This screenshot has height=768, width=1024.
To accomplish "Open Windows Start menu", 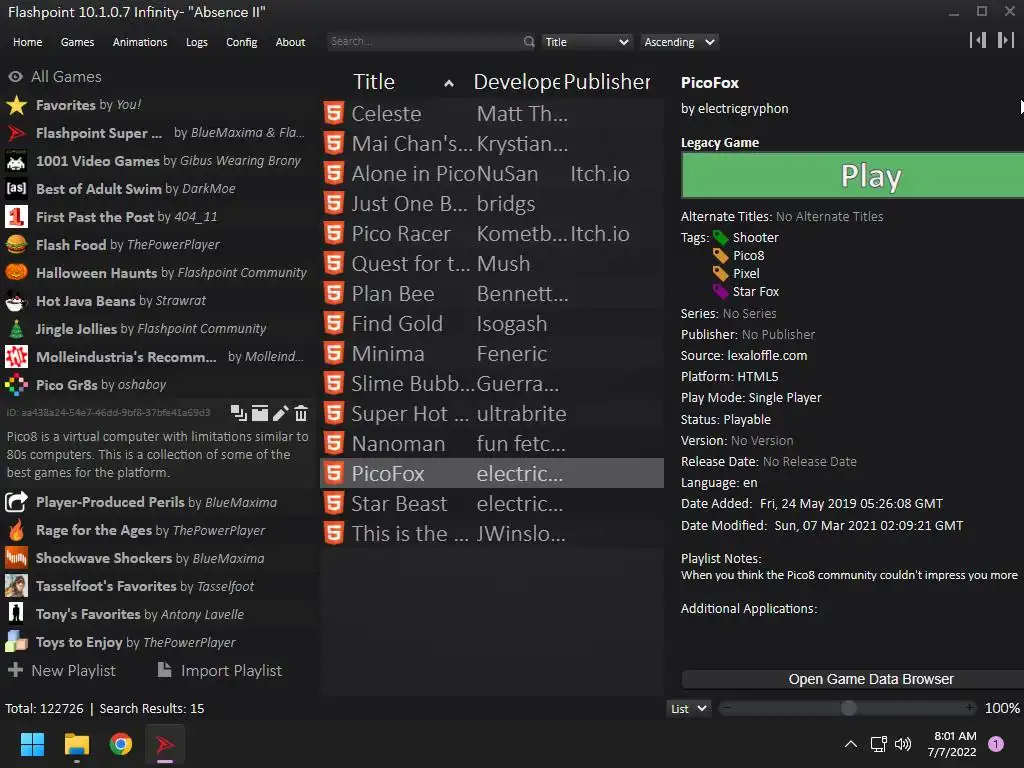I will click(x=32, y=744).
